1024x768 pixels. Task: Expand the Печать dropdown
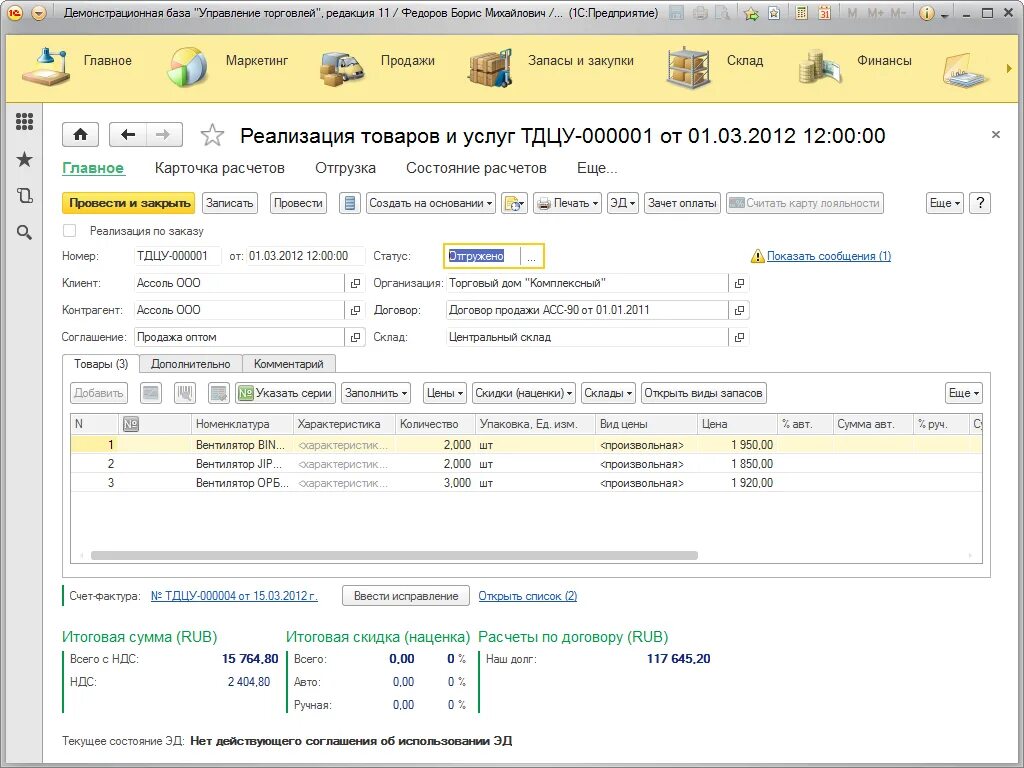[x=568, y=203]
